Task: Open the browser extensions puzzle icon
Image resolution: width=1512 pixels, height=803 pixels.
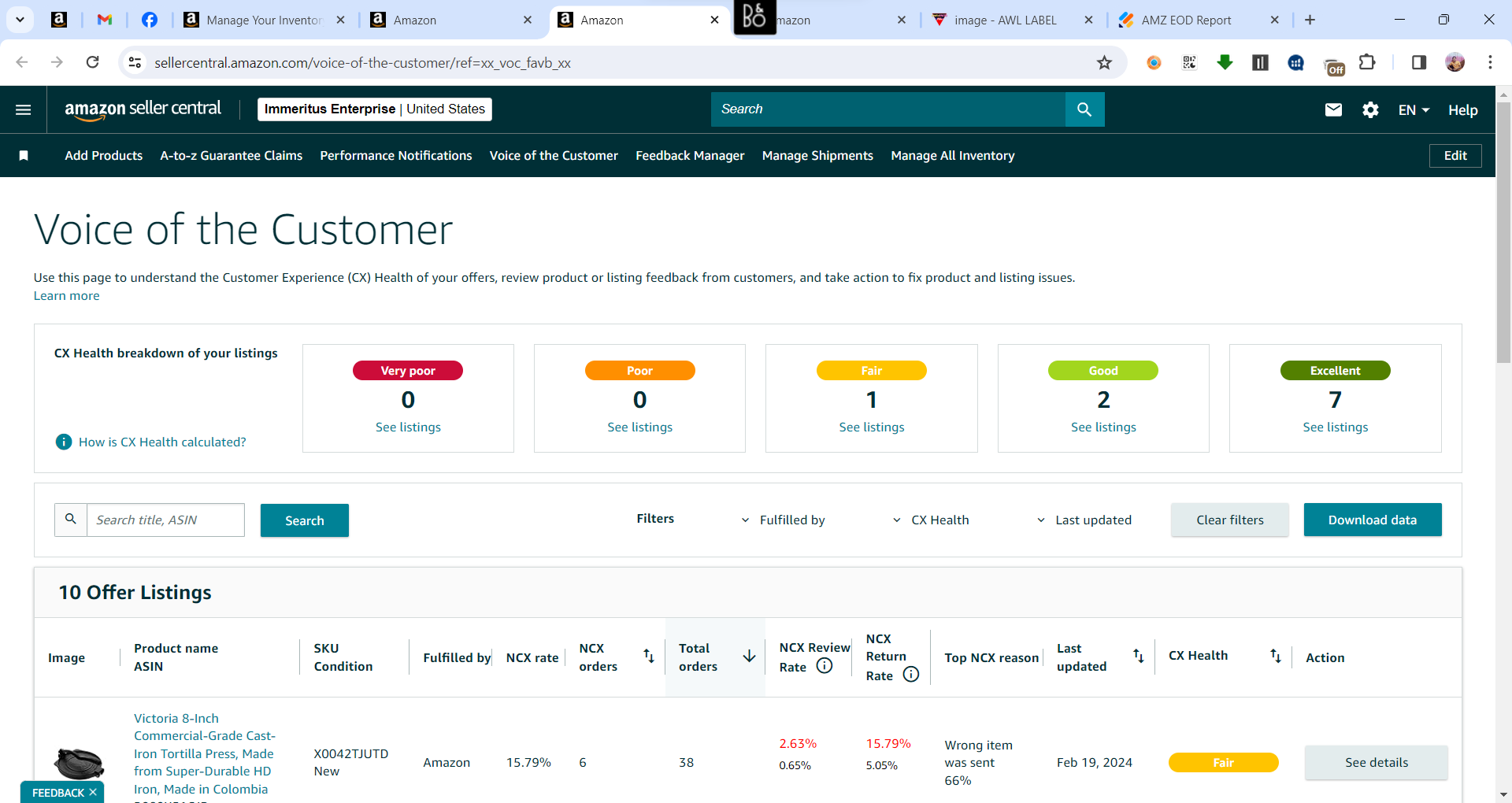Action: [1367, 62]
